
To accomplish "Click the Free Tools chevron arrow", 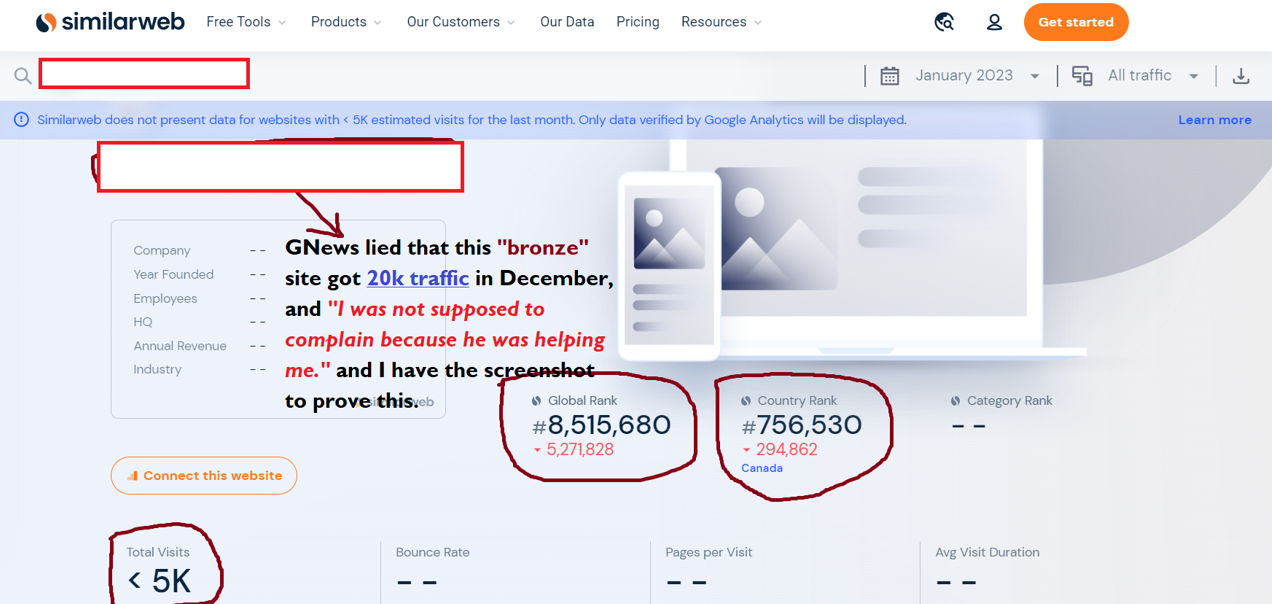I will coord(282,23).
